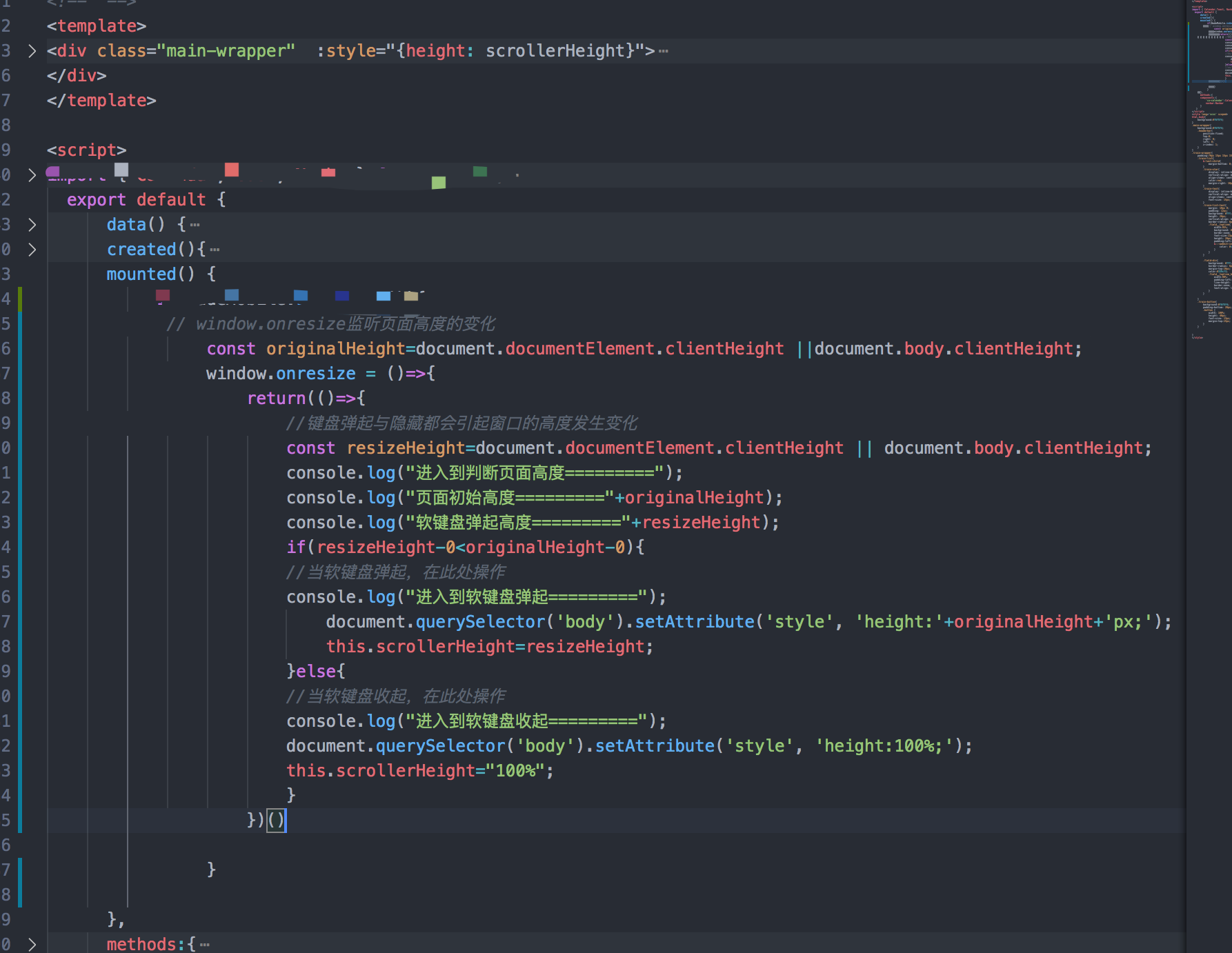Unfold the data() function block
Viewport: 1232px width, 953px height.
[32, 225]
